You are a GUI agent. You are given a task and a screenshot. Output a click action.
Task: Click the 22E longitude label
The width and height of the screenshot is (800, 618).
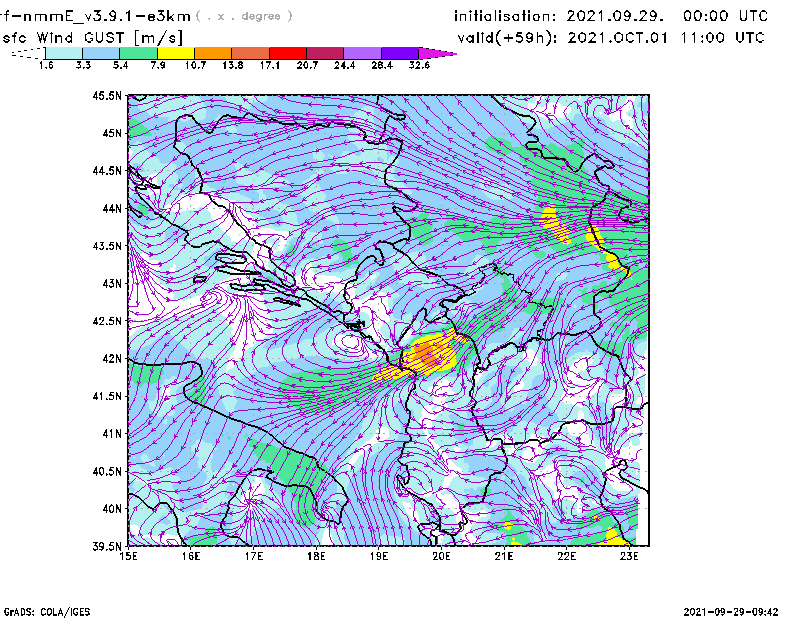567,556
